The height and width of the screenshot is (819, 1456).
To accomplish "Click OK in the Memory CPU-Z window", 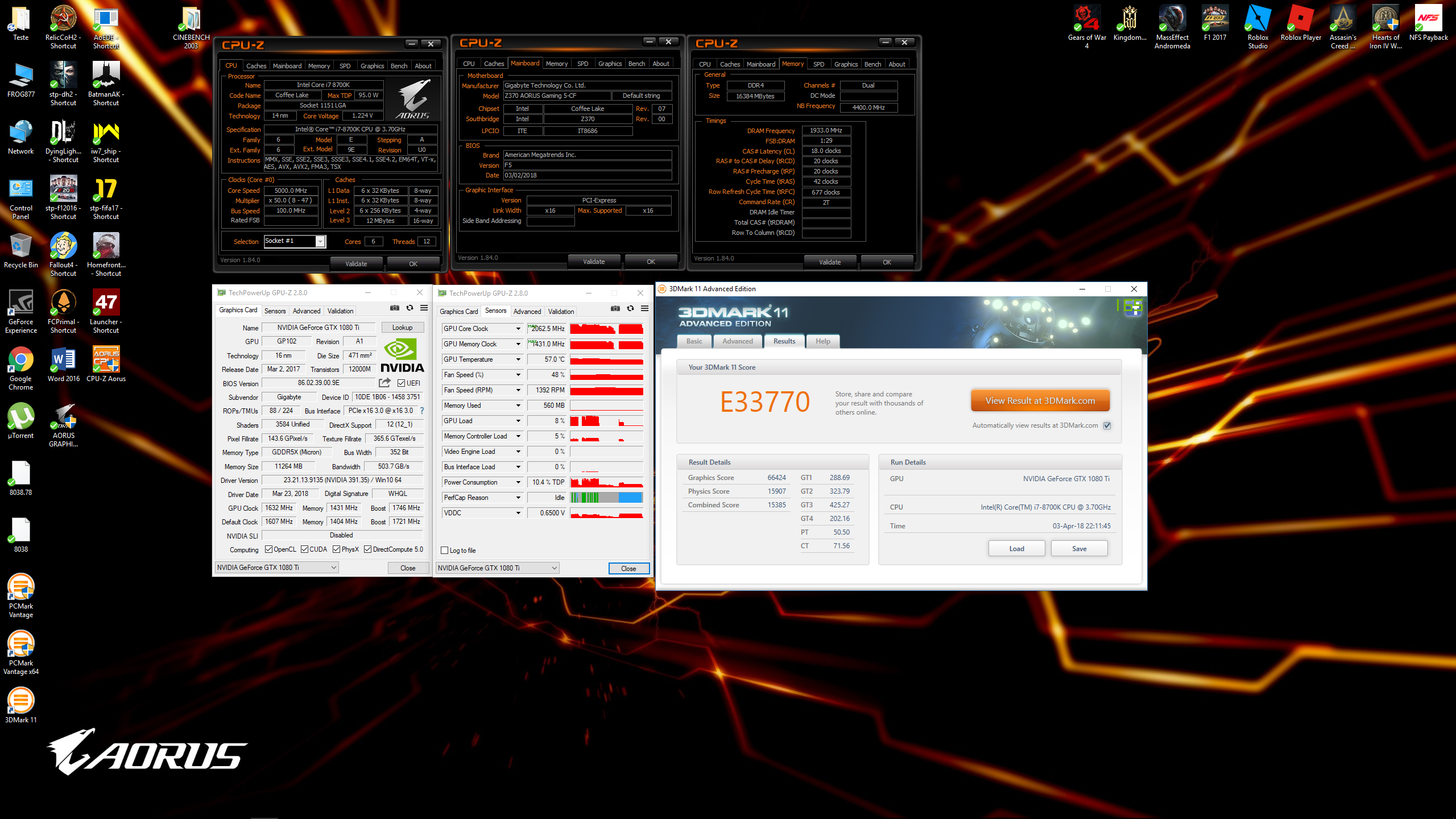I will click(x=887, y=262).
